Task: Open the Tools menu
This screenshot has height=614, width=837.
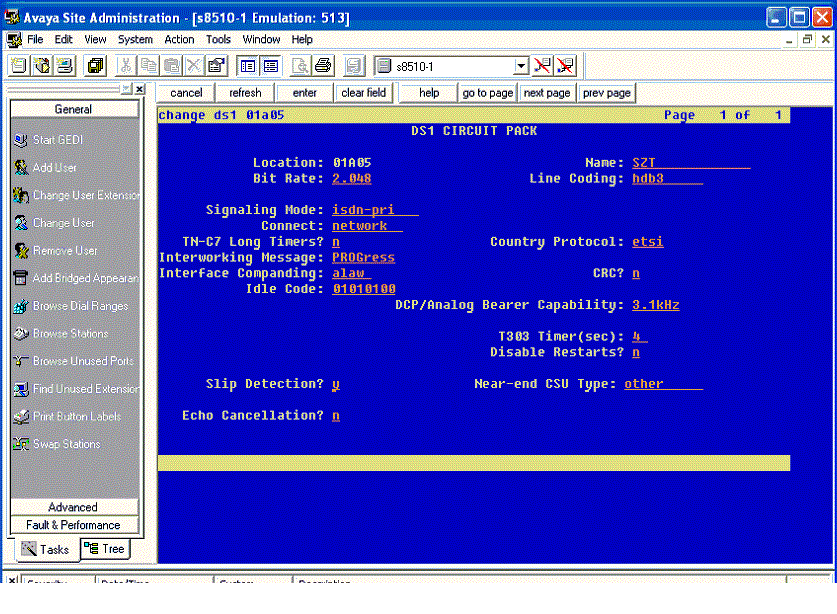Action: coord(218,40)
